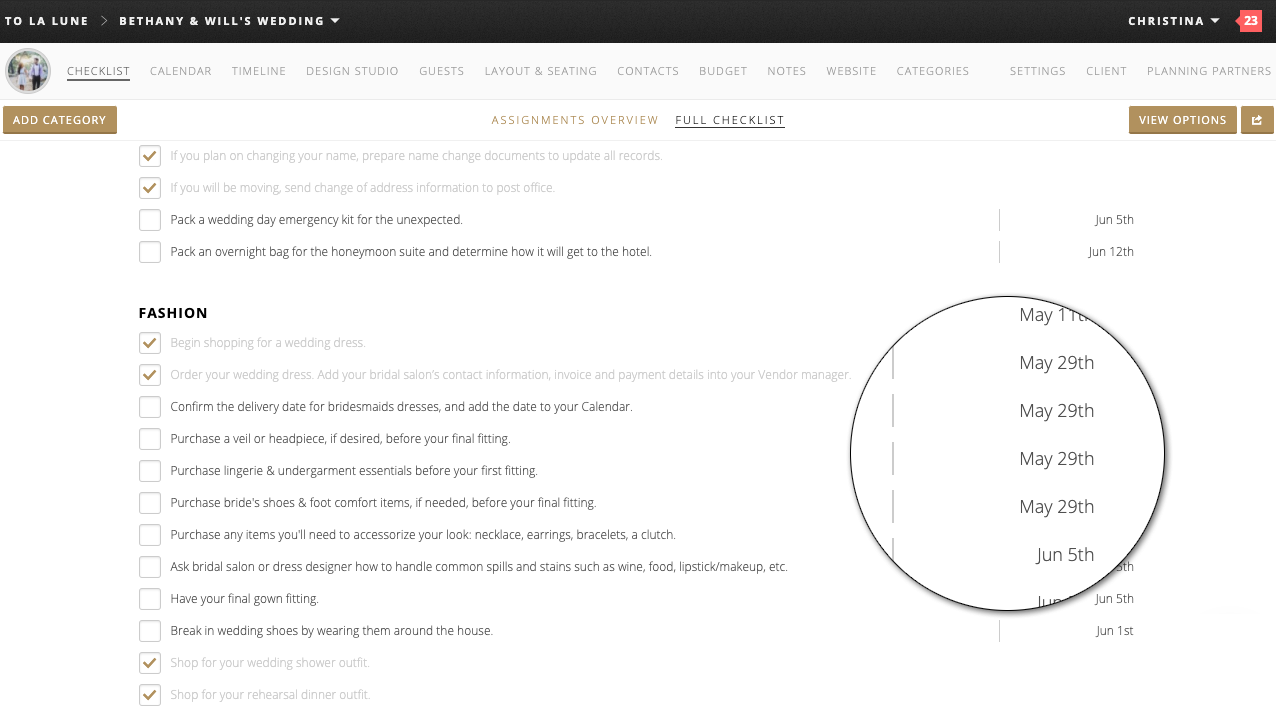Click the couple's profile photo thumbnail
Image resolution: width=1276 pixels, height=713 pixels.
(27, 71)
